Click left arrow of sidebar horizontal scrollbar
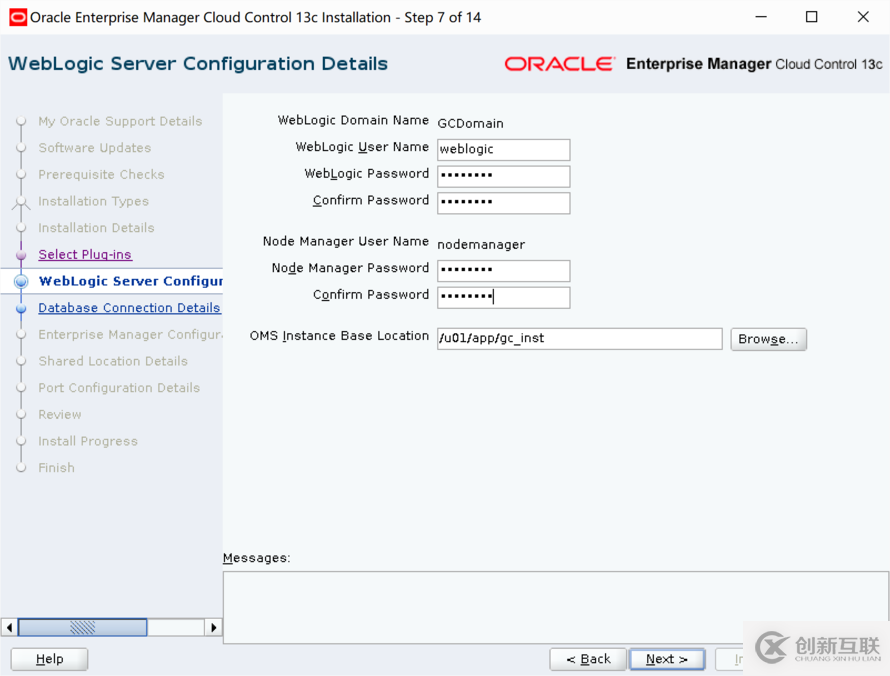Screen dimensions: 890x676 tap(9, 627)
